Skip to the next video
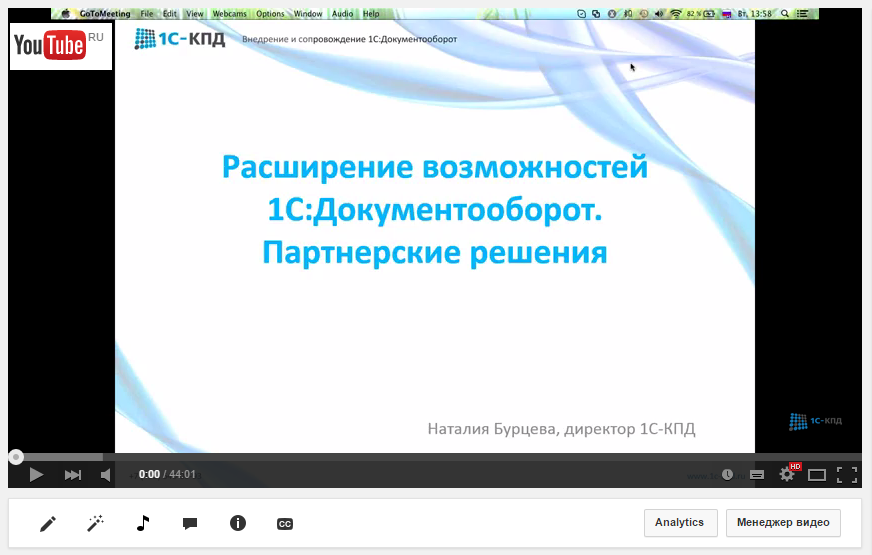 tap(73, 475)
